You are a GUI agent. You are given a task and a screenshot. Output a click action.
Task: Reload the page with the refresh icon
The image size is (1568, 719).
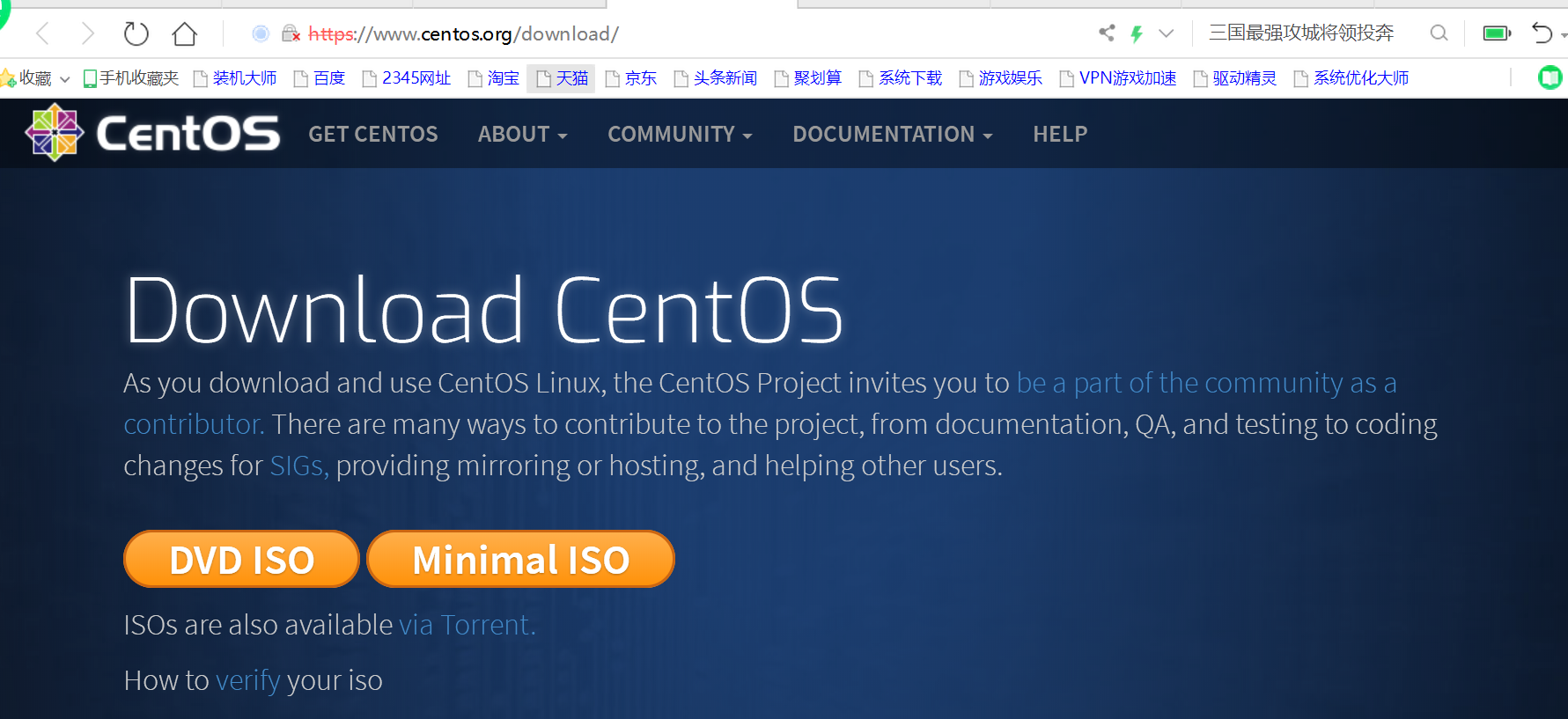pos(136,34)
